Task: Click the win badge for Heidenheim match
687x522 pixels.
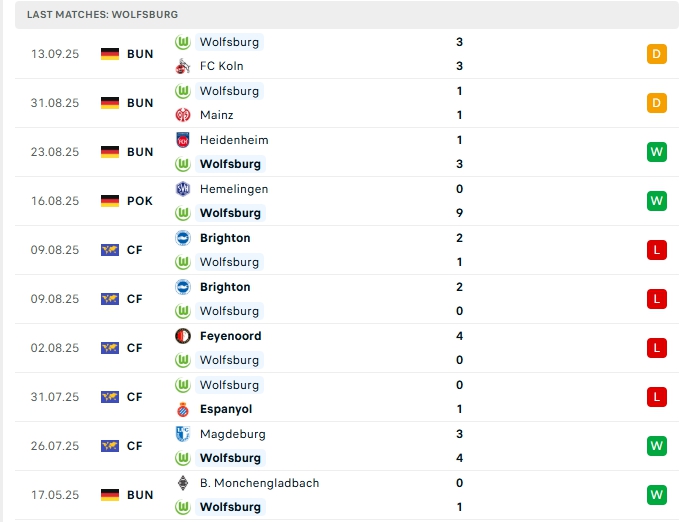Action: (657, 152)
